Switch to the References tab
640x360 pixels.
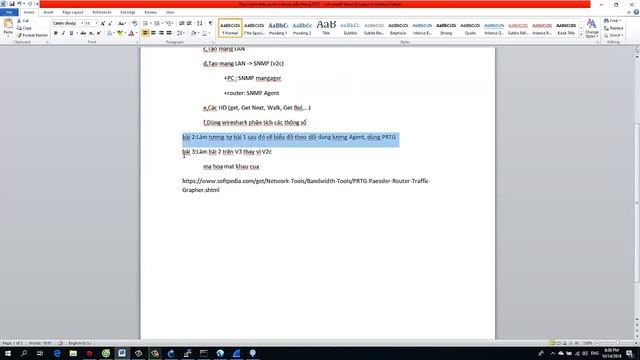(102, 12)
